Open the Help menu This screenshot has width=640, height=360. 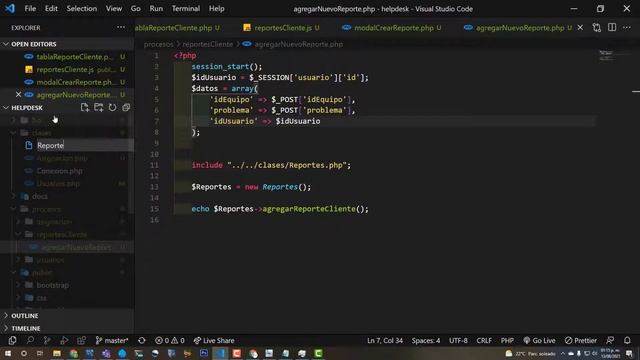pyautogui.click(x=217, y=9)
